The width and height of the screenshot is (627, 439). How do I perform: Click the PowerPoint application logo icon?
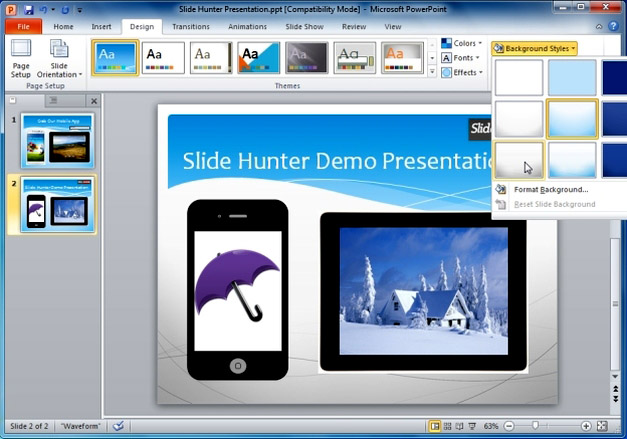point(11,10)
